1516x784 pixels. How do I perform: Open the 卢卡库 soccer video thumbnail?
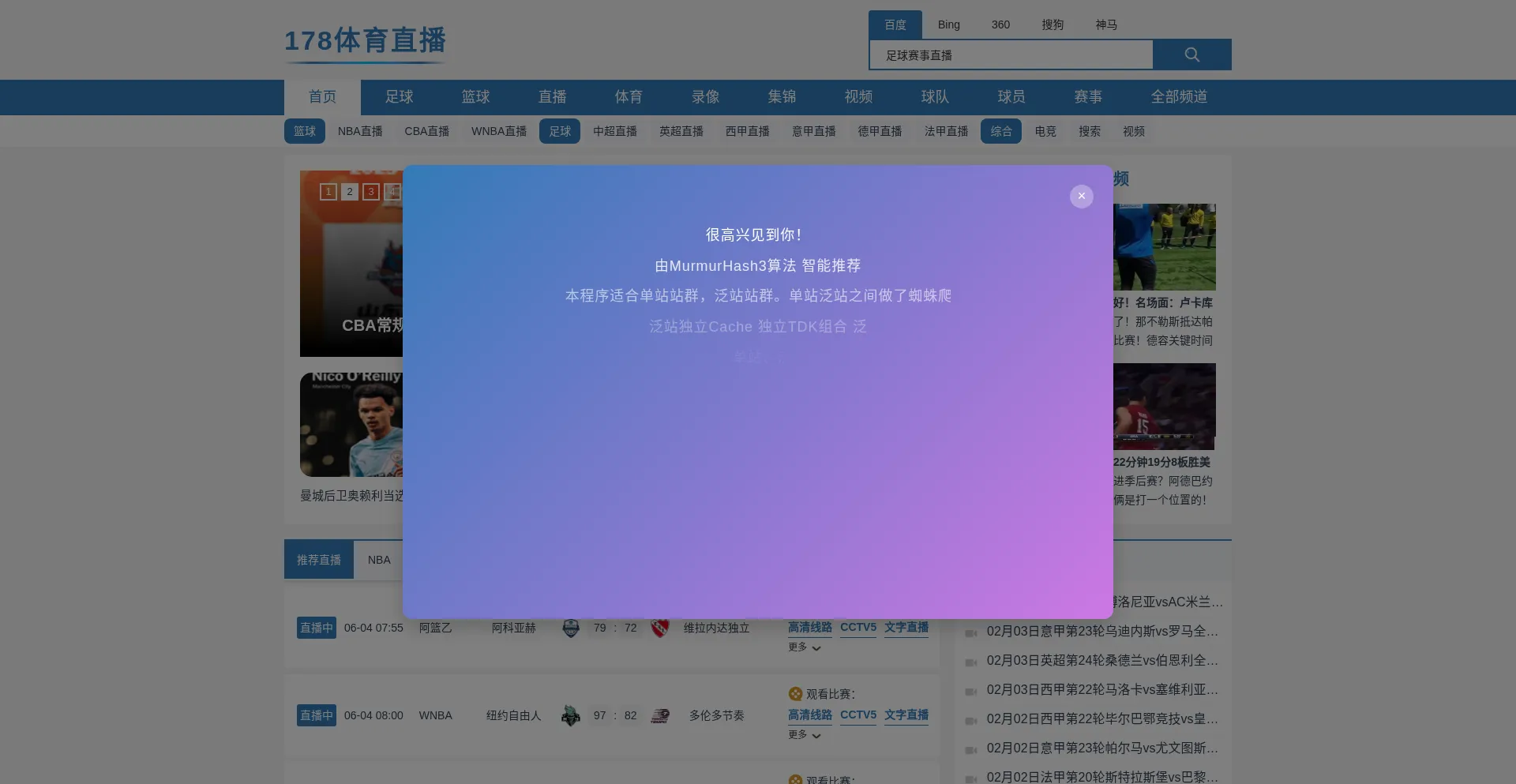tap(1165, 247)
